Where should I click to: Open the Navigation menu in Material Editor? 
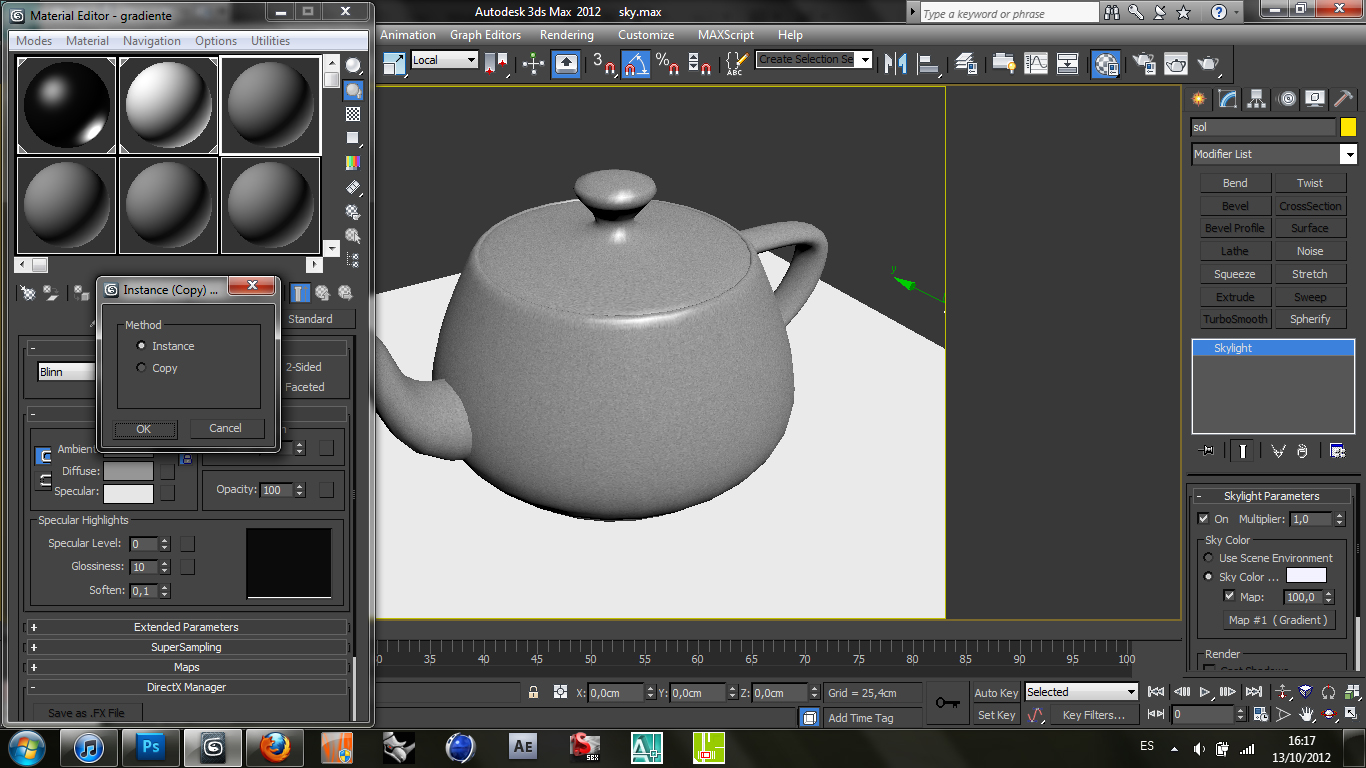(152, 41)
